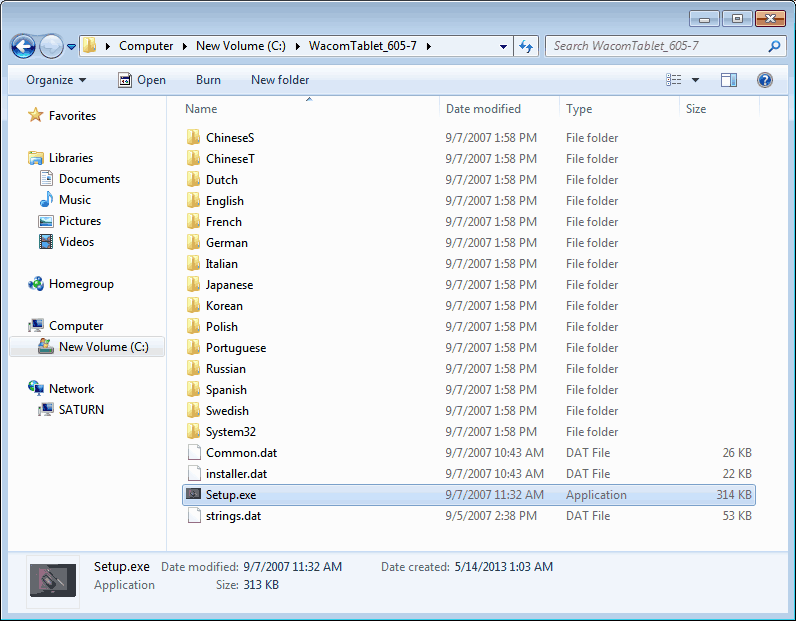Click the Italian folder icon

click(x=193, y=264)
